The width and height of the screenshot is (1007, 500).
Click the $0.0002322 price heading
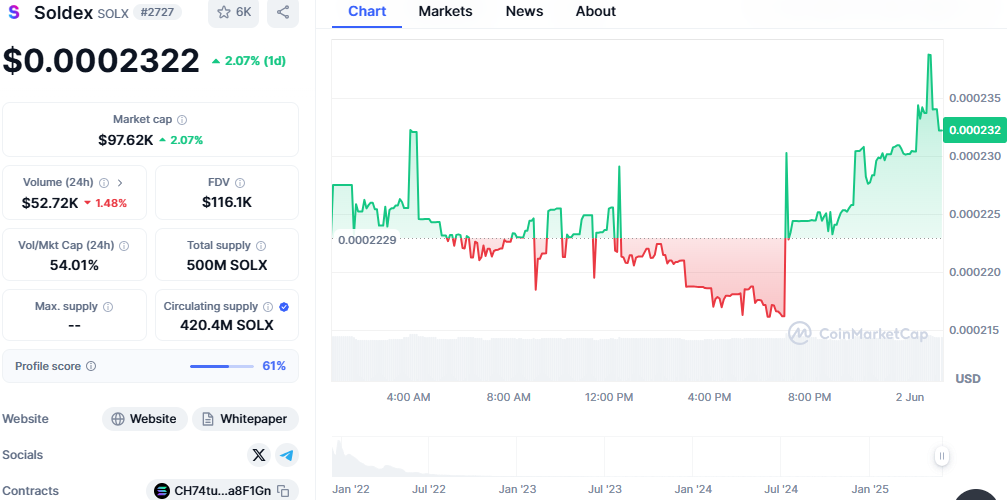pyautogui.click(x=101, y=61)
